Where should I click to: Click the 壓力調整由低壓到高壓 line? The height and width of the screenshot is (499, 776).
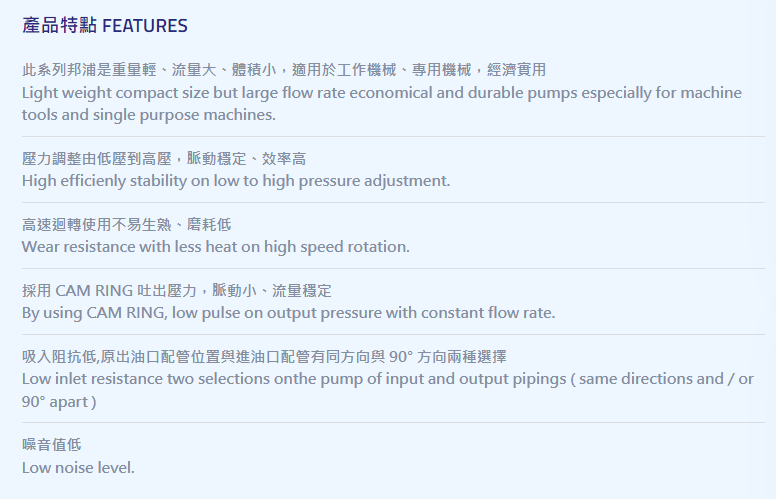(164, 158)
